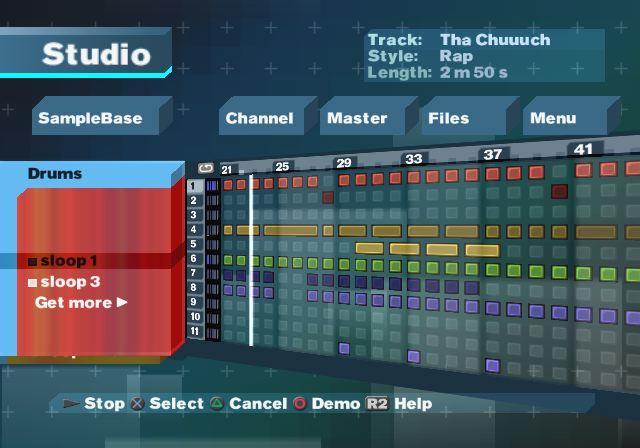Click the red circle Demo icon
Image resolution: width=640 pixels, height=448 pixels.
299,404
